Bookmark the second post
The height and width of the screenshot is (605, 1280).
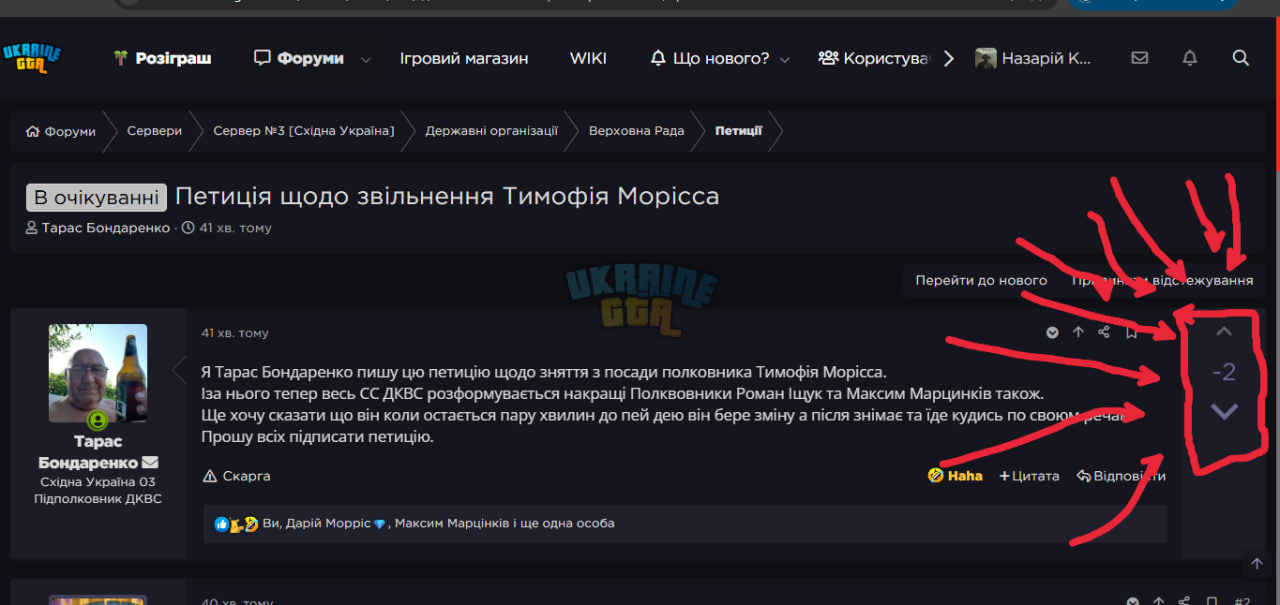point(1211,602)
